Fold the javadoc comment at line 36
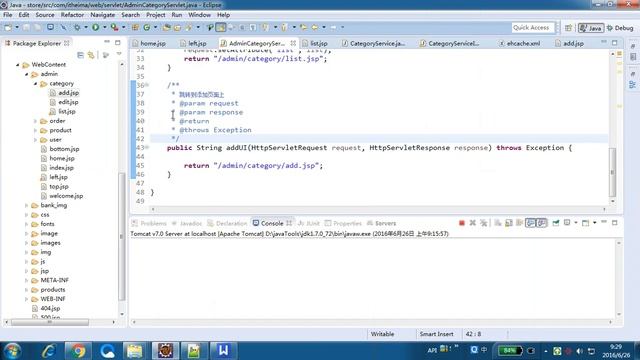The image size is (640, 360). coord(147,85)
